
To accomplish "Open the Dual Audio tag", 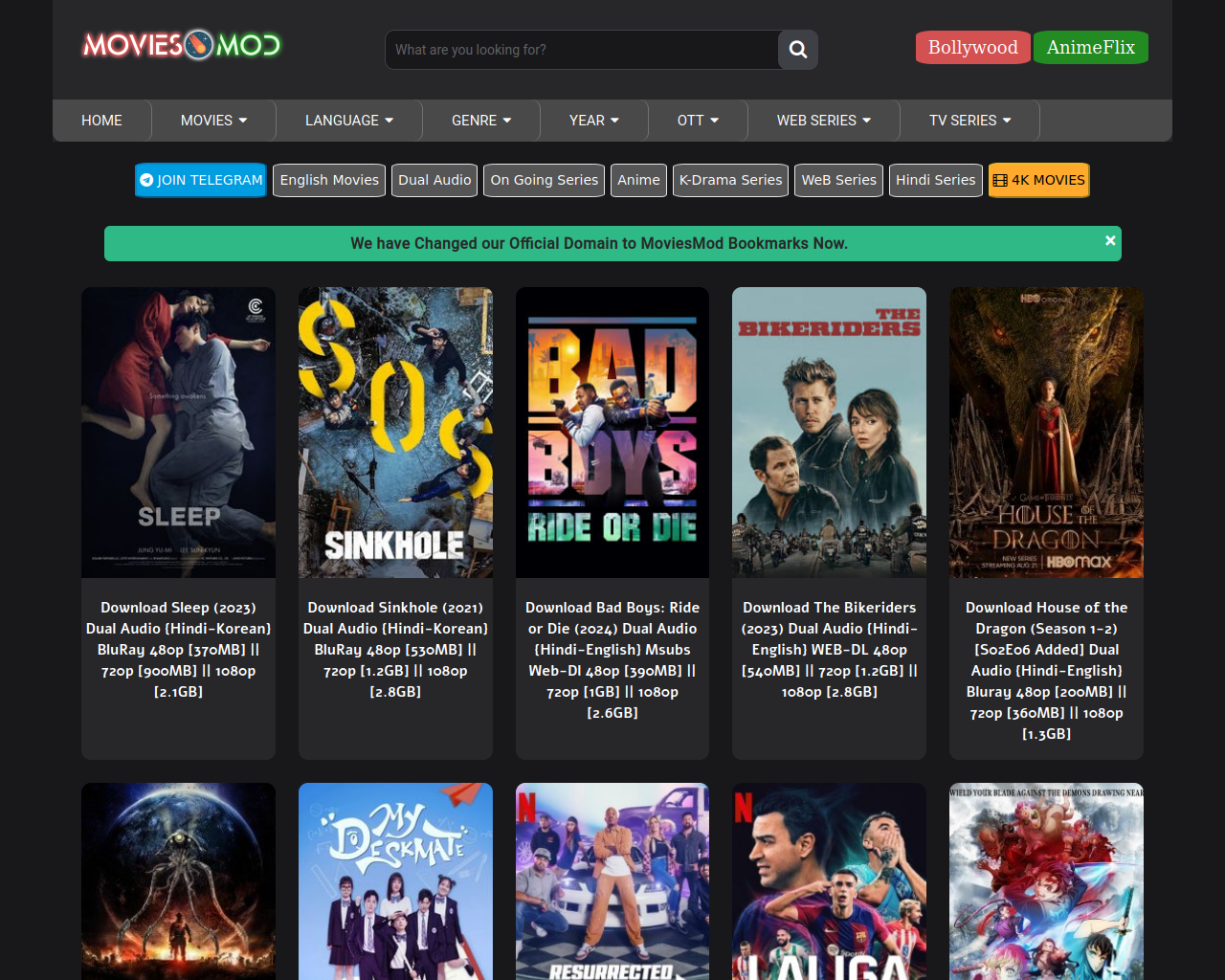I will [x=434, y=180].
